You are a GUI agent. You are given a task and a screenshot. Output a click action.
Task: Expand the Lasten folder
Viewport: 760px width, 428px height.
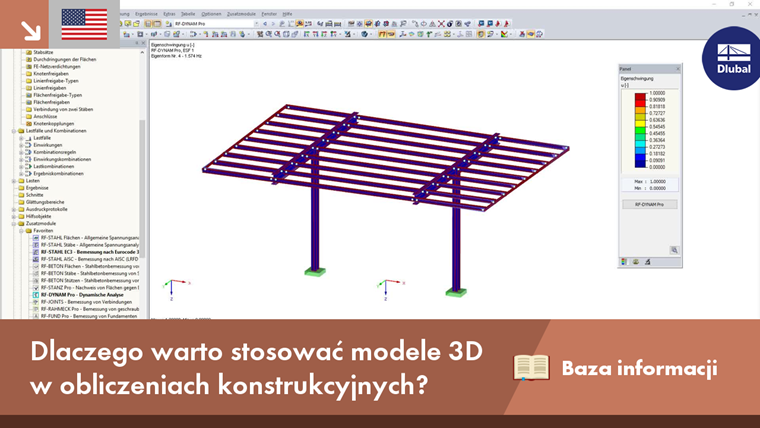point(14,181)
